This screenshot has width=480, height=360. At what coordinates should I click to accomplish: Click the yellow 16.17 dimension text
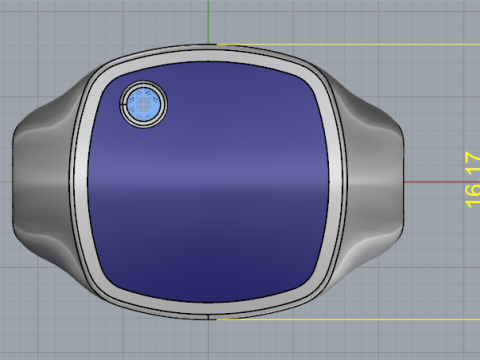tap(472, 180)
